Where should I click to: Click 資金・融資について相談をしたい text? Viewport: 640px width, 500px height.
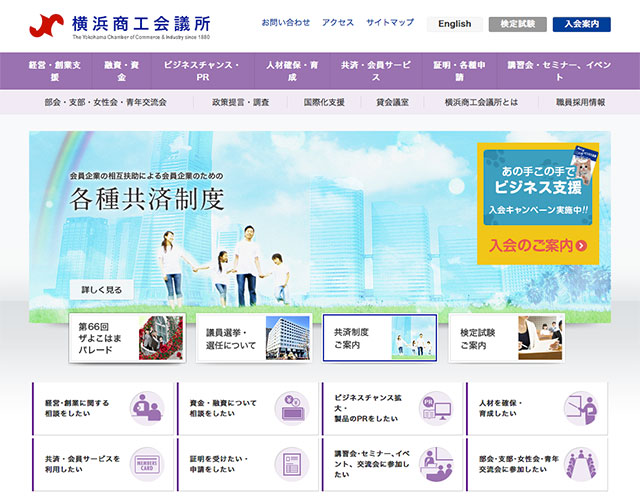click(223, 408)
